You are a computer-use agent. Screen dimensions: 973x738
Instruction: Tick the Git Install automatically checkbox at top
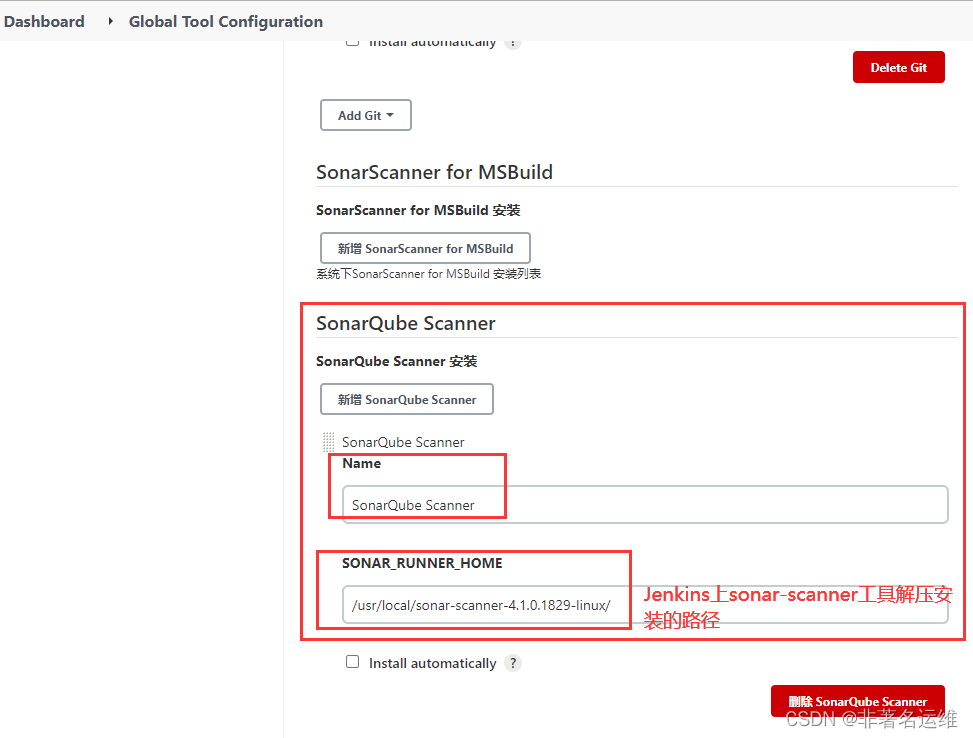352,42
